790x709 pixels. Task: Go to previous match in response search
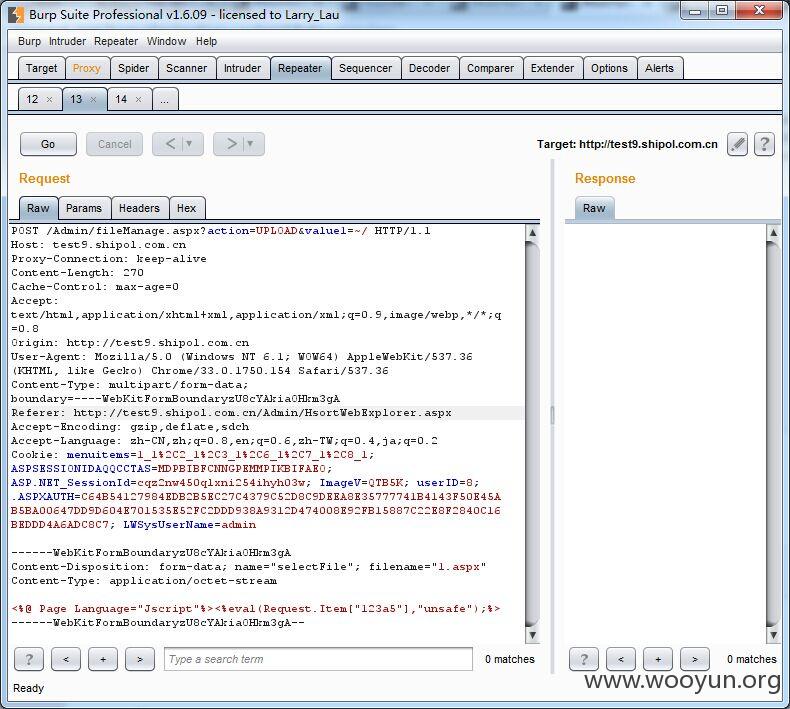pyautogui.click(x=621, y=659)
